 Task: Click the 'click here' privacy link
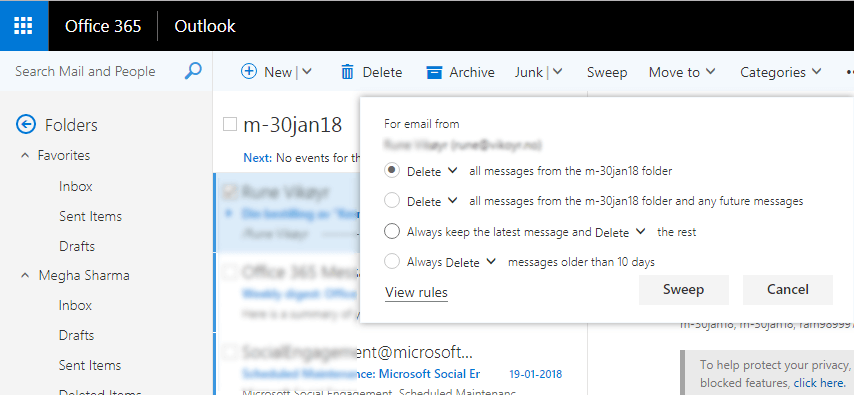[x=820, y=383]
